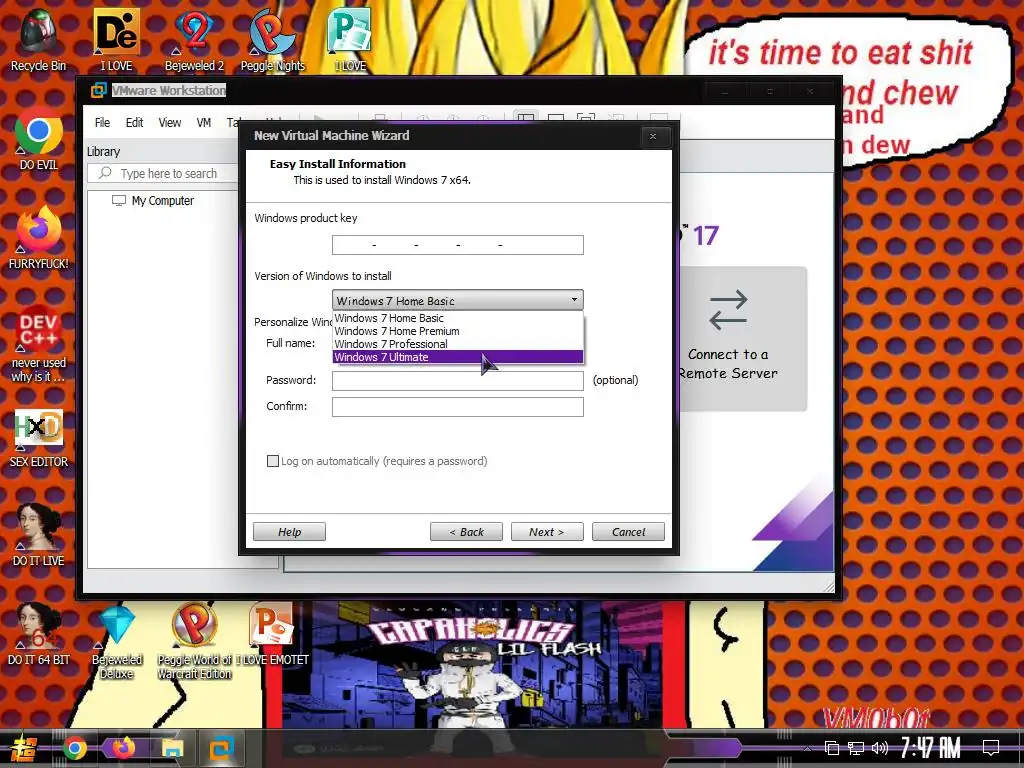Click the Help button in wizard
The width and height of the screenshot is (1024, 768).
coord(289,532)
